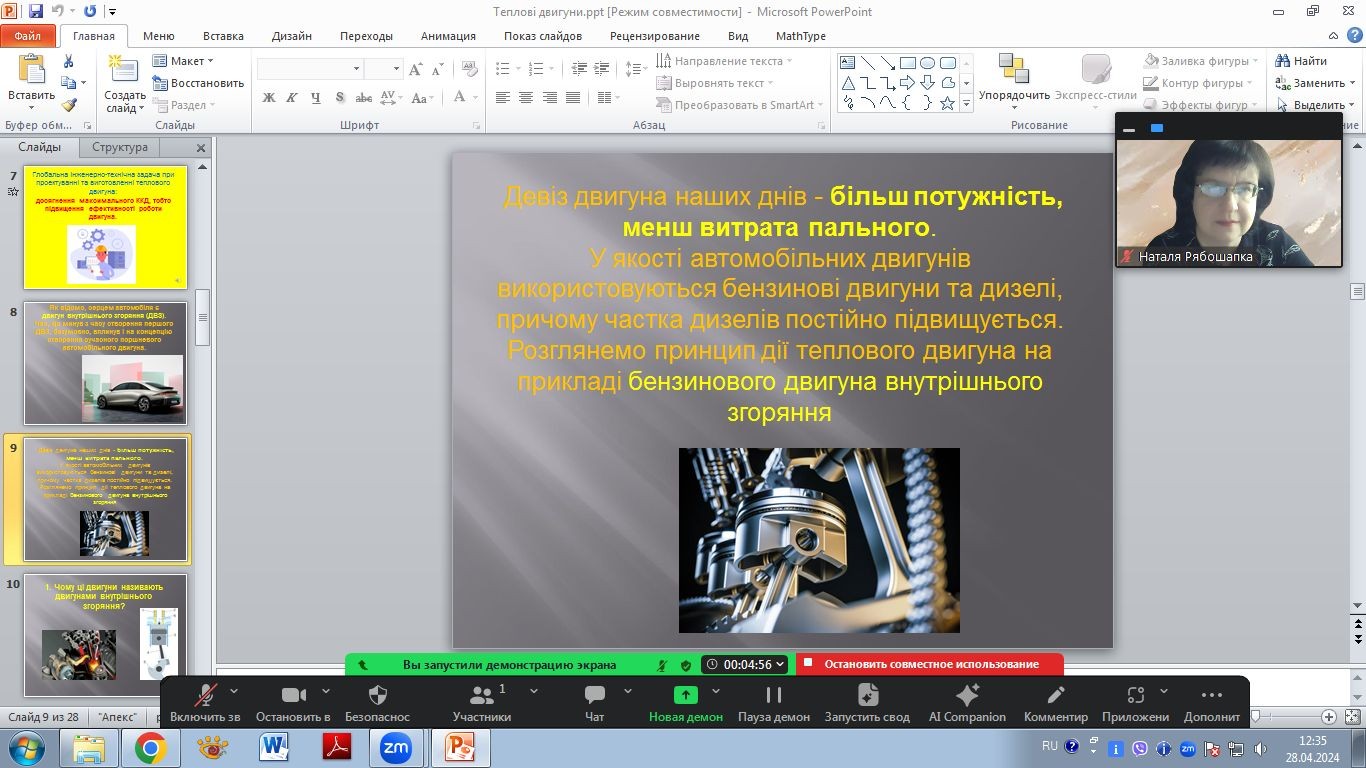Open the font name combo box

[x=309, y=69]
